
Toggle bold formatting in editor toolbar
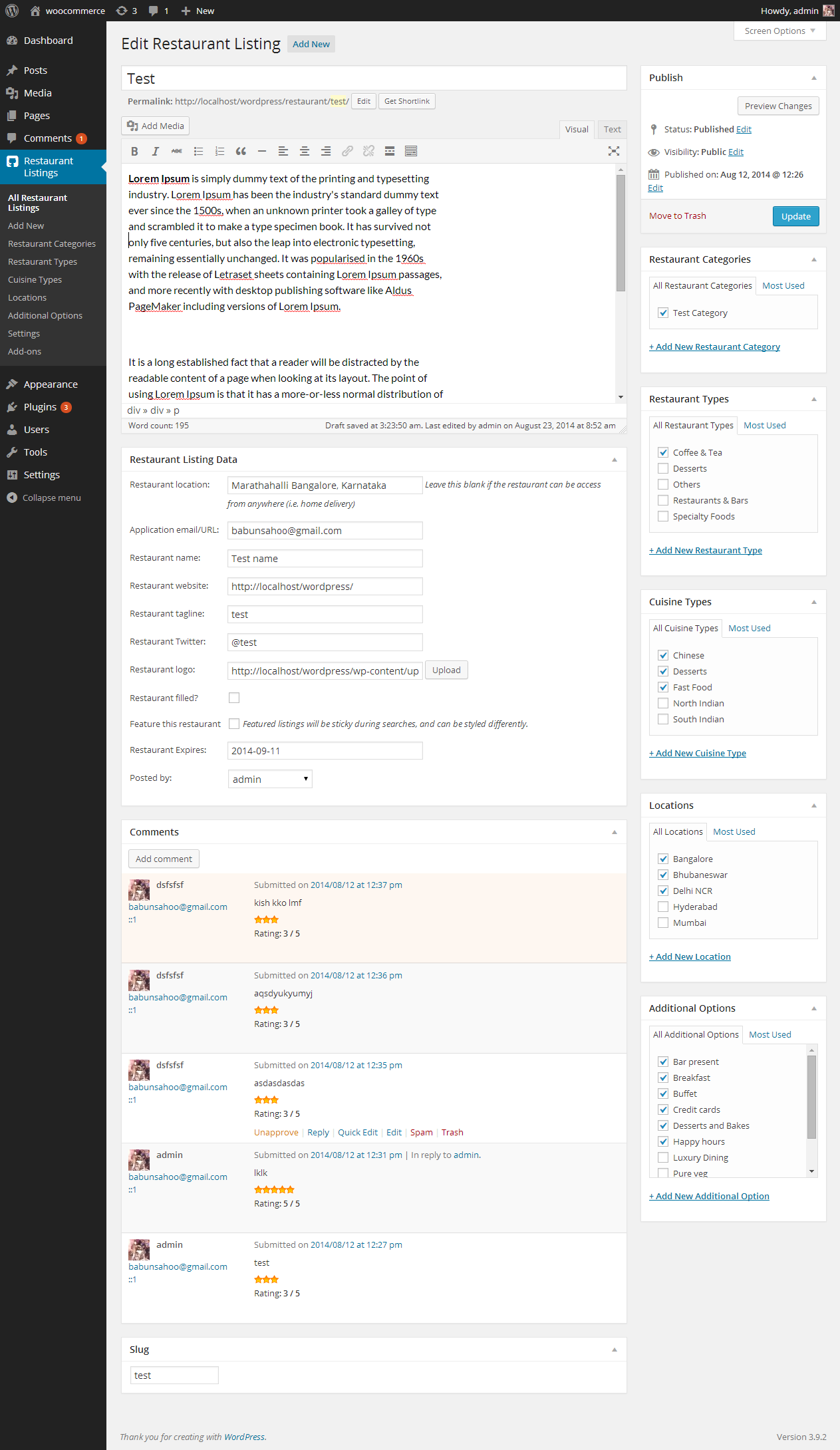click(134, 151)
